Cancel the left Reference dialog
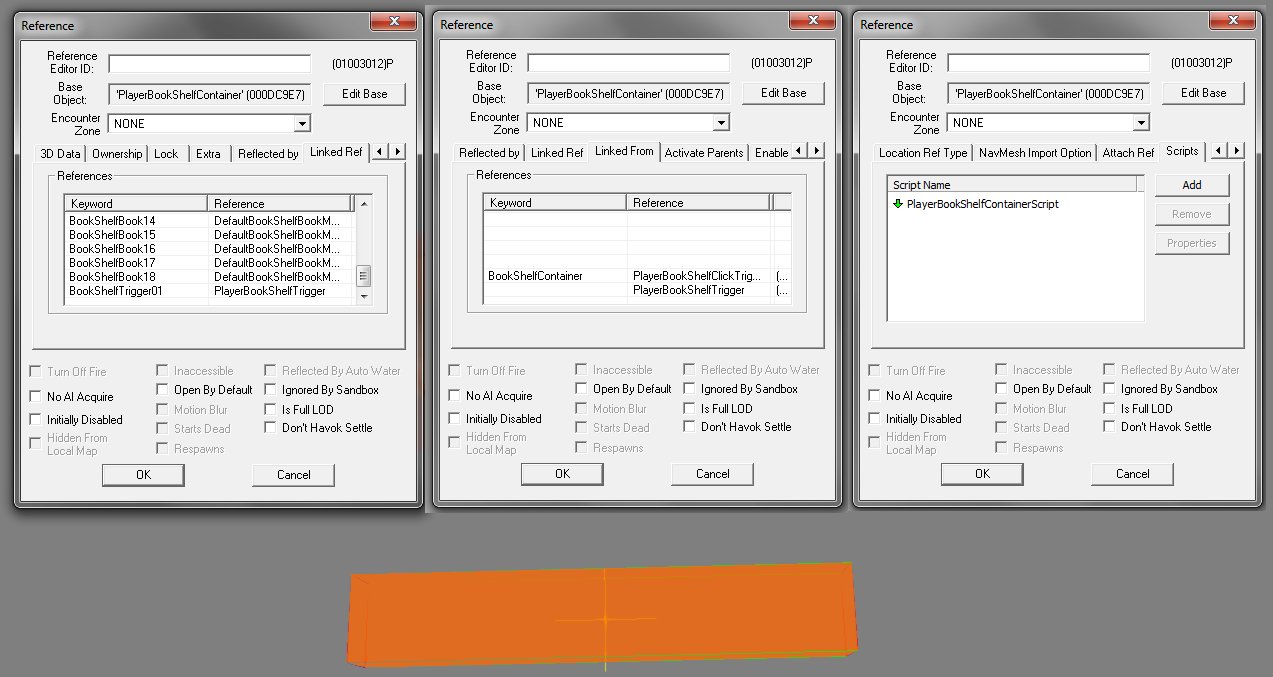The width and height of the screenshot is (1273, 677). 294,475
